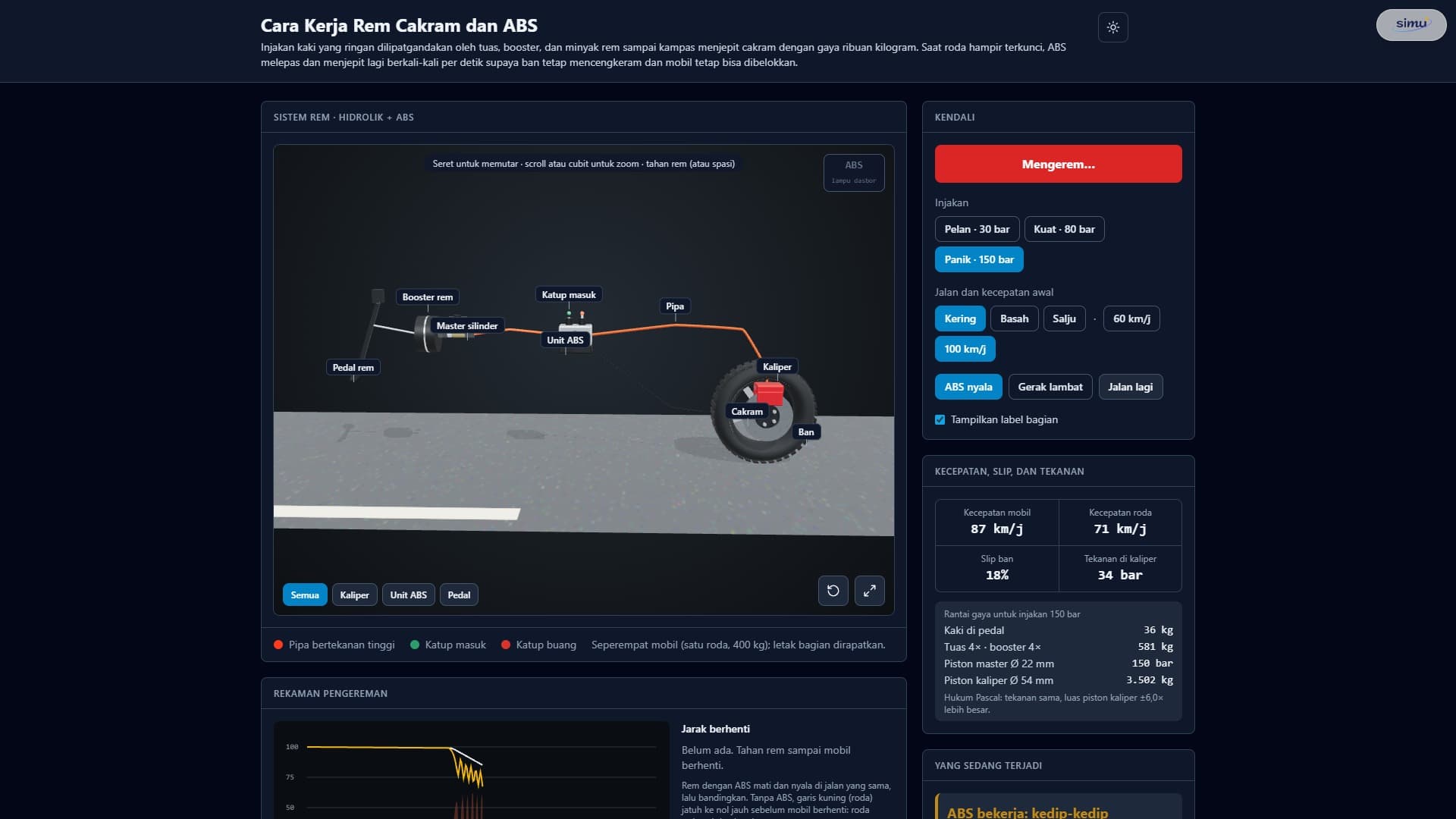
Task: Set initial speed to 60 km/j
Action: [x=1131, y=318]
